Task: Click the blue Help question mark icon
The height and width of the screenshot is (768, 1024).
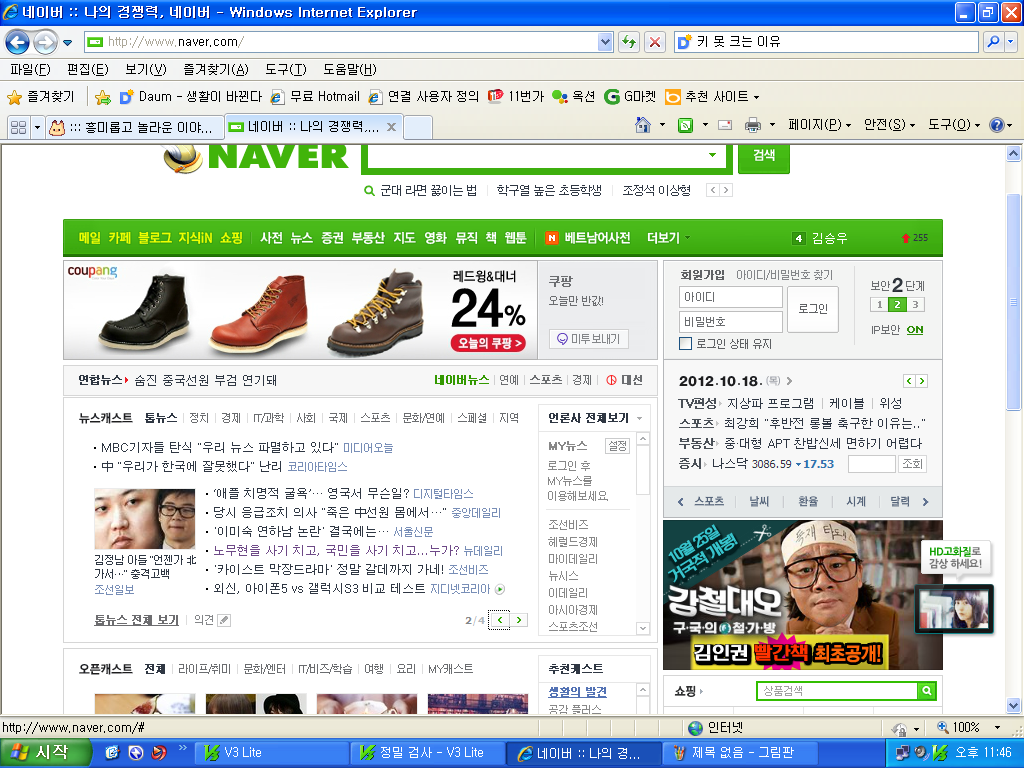Action: (997, 125)
